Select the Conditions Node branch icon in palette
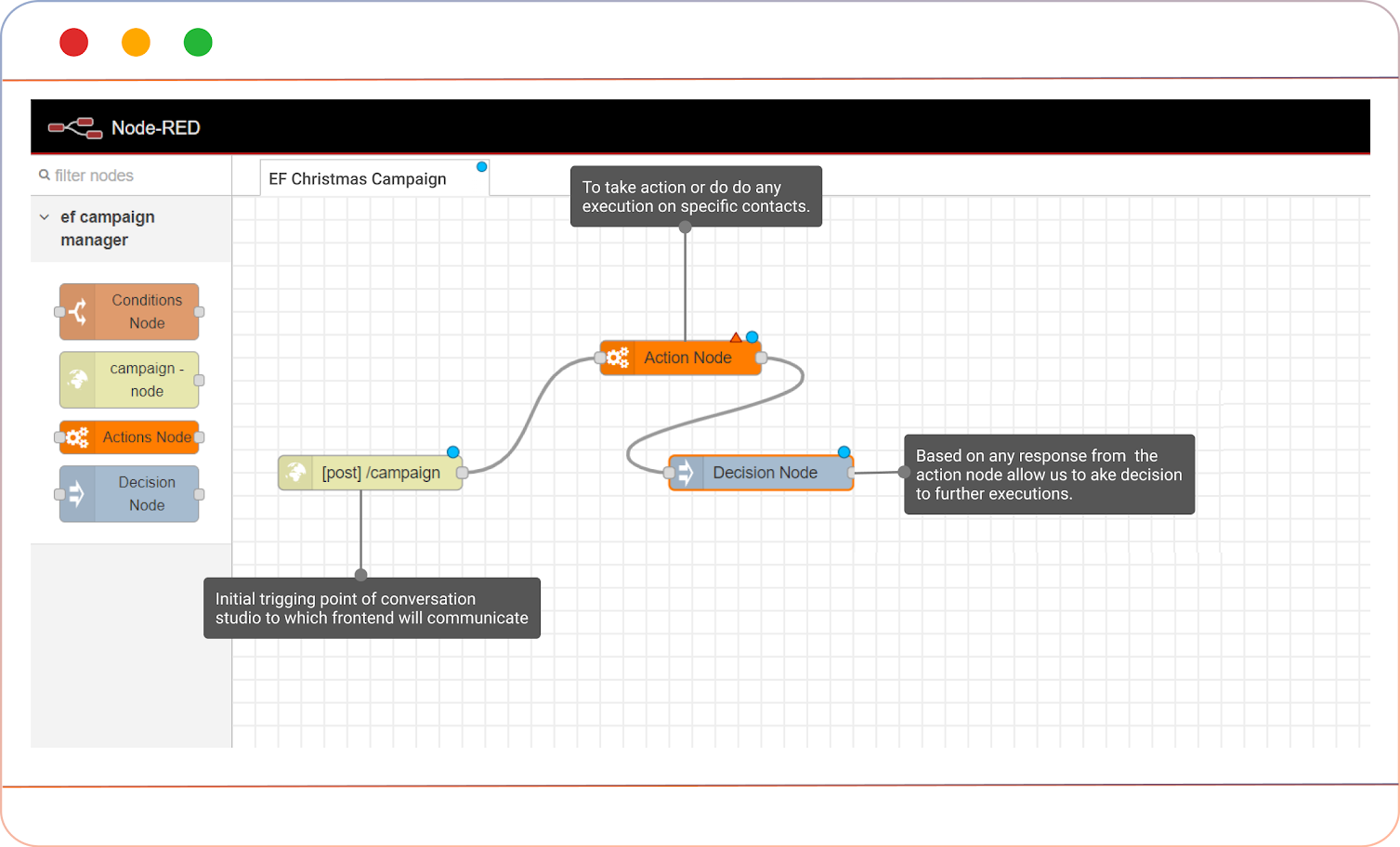Image resolution: width=1400 pixels, height=847 pixels. click(78, 312)
